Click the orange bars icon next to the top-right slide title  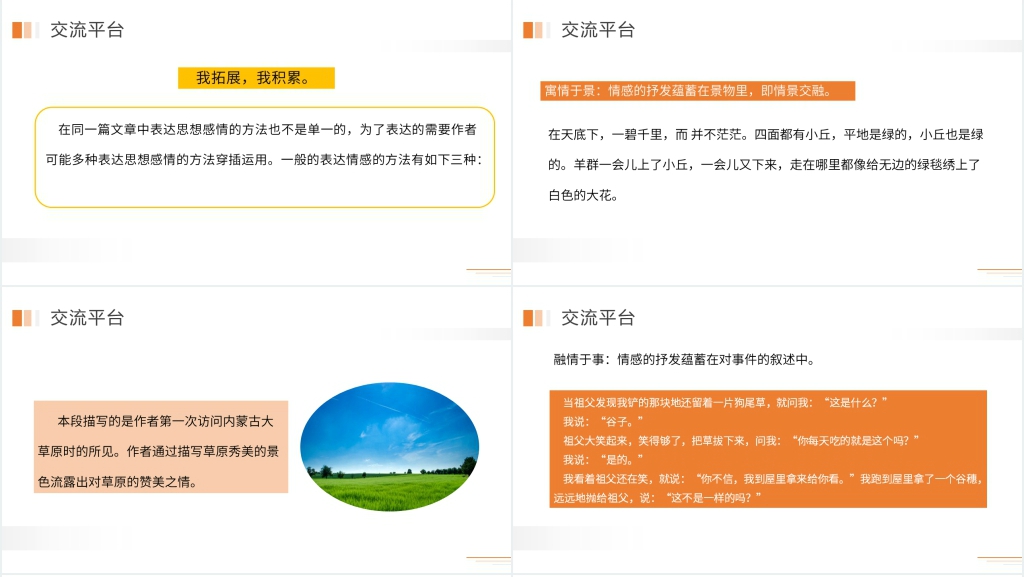pos(534,31)
